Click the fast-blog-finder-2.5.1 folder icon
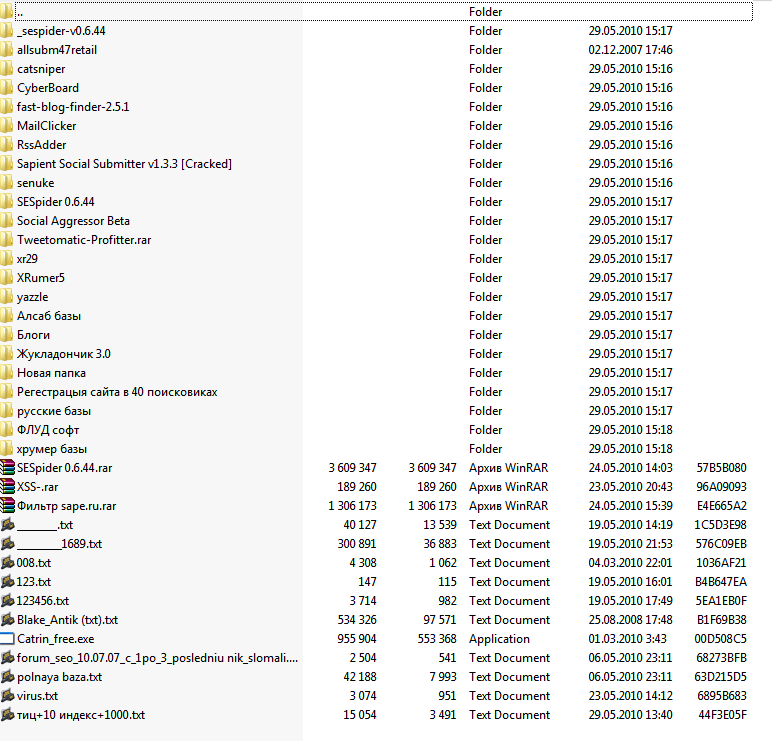 click(6, 107)
